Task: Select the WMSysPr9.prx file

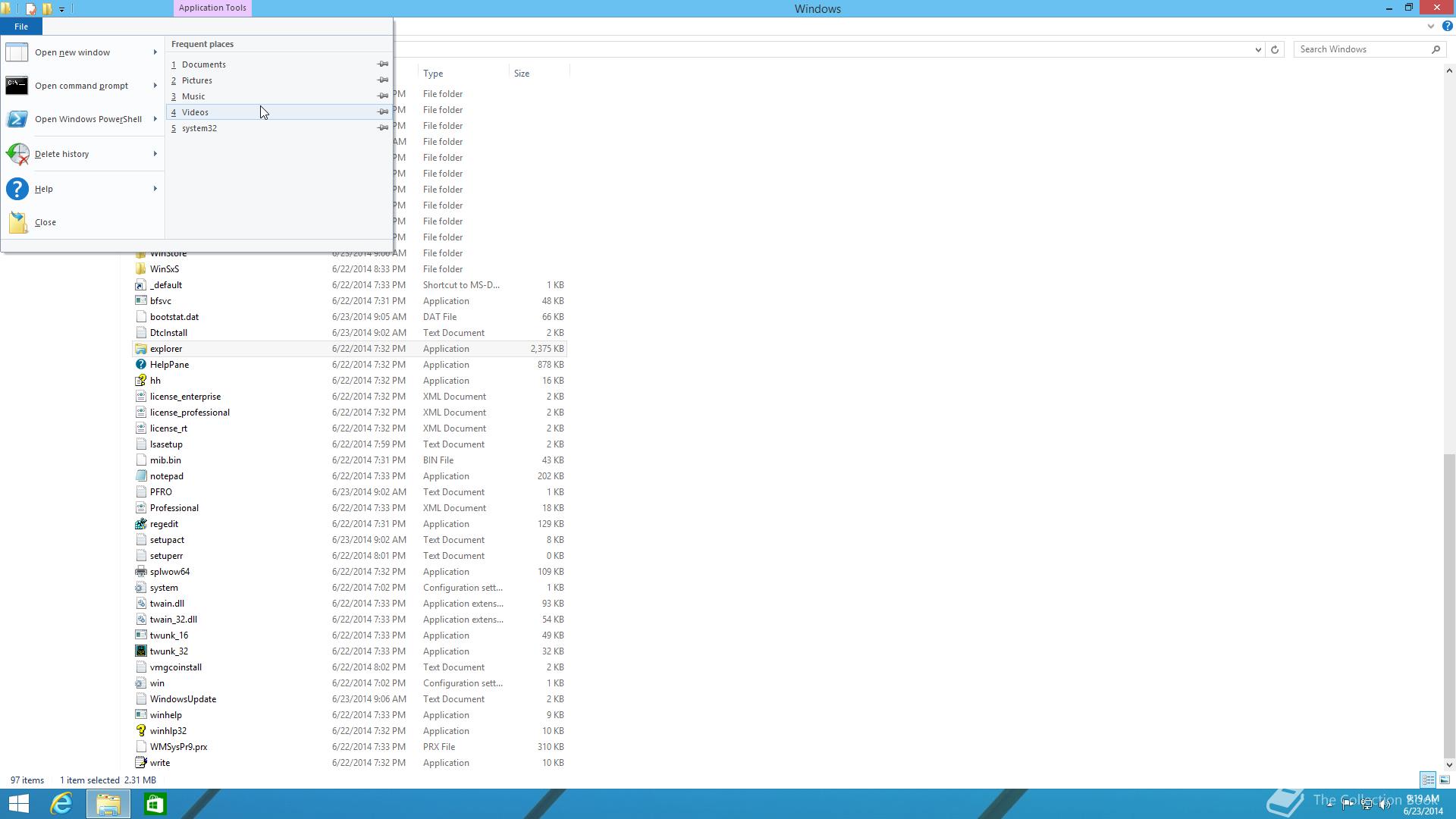Action: [x=178, y=747]
